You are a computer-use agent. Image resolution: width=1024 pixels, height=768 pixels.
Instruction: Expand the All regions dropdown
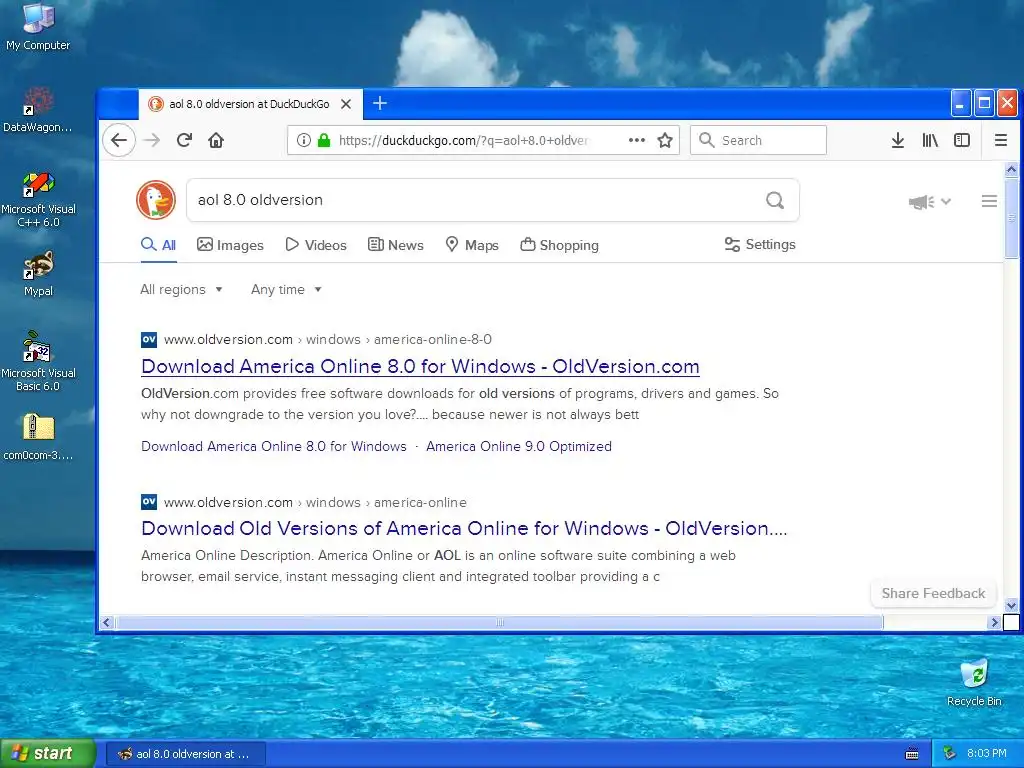tap(182, 289)
